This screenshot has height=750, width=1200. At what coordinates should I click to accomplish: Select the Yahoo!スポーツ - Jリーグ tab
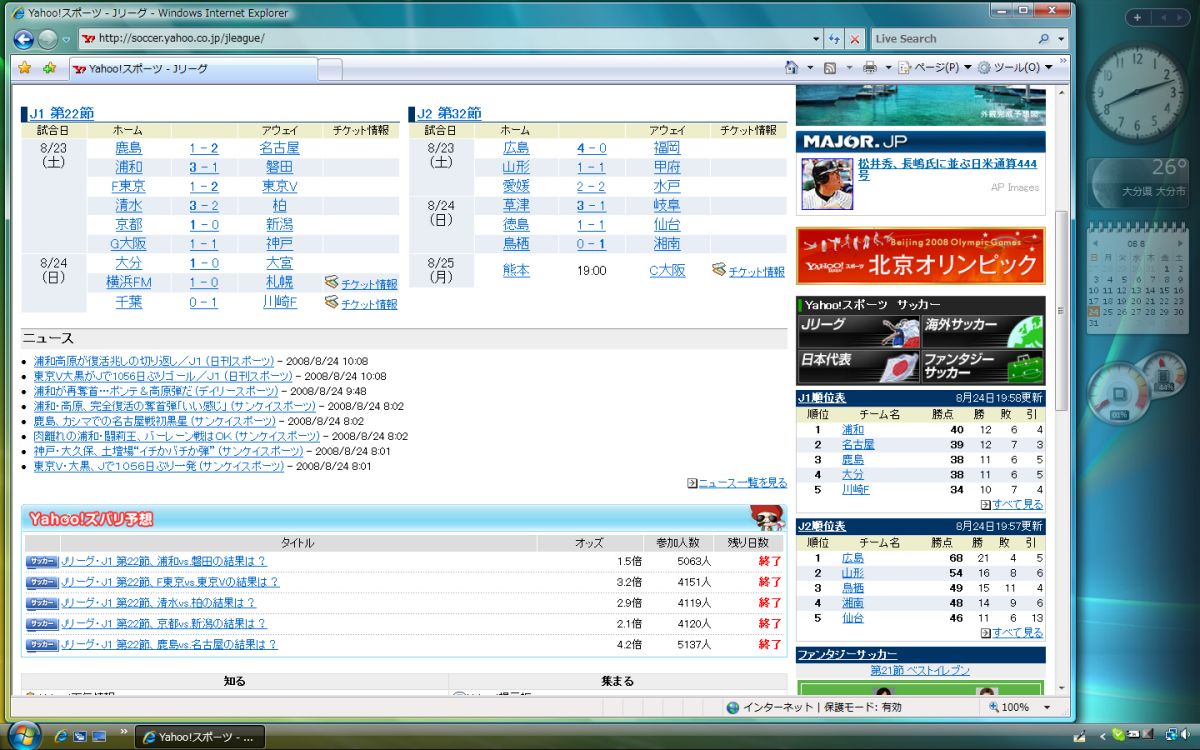pyautogui.click(x=192, y=69)
